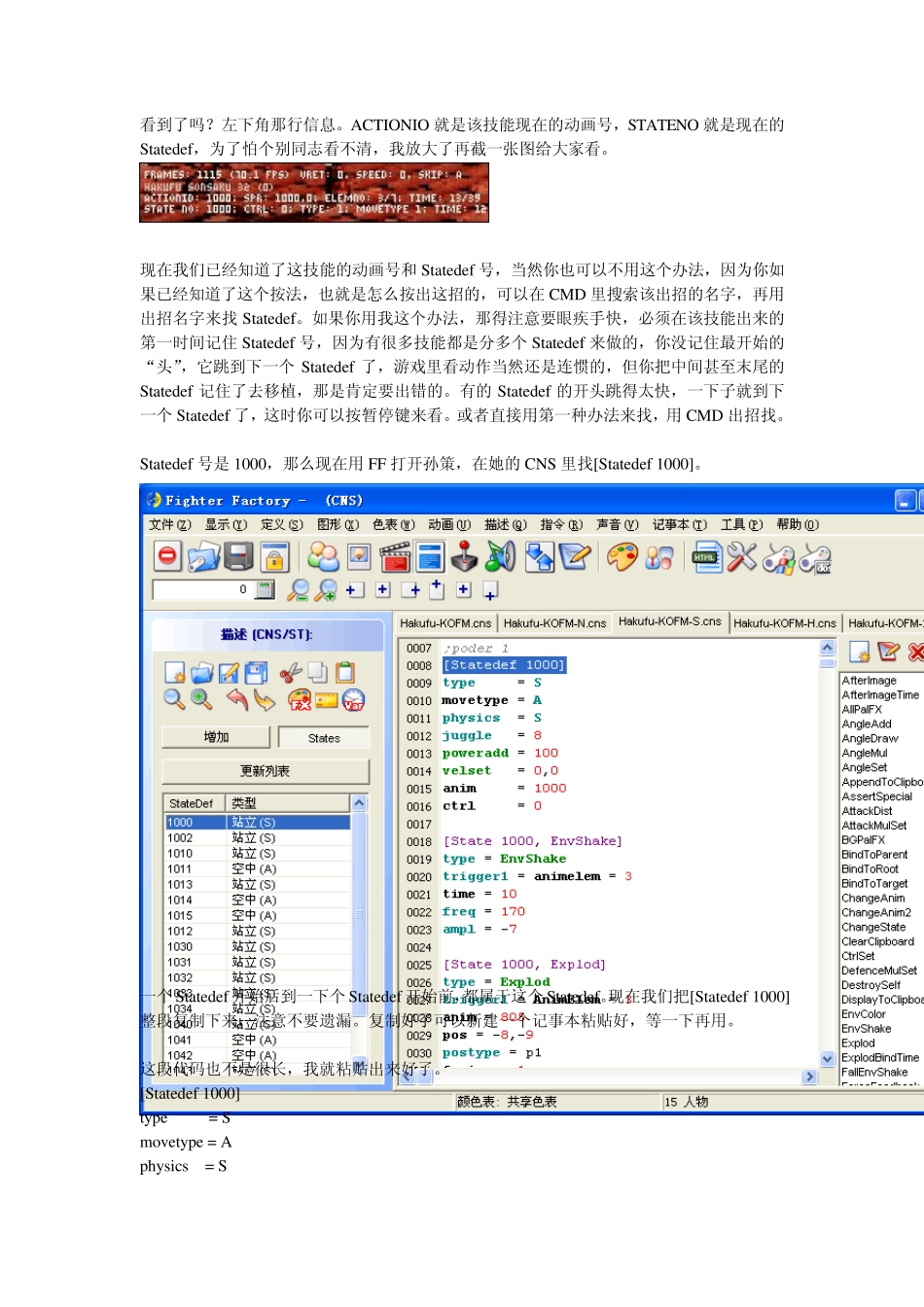The height and width of the screenshot is (1307, 924).
Task: Click the StateDef column header
Action: point(195,803)
